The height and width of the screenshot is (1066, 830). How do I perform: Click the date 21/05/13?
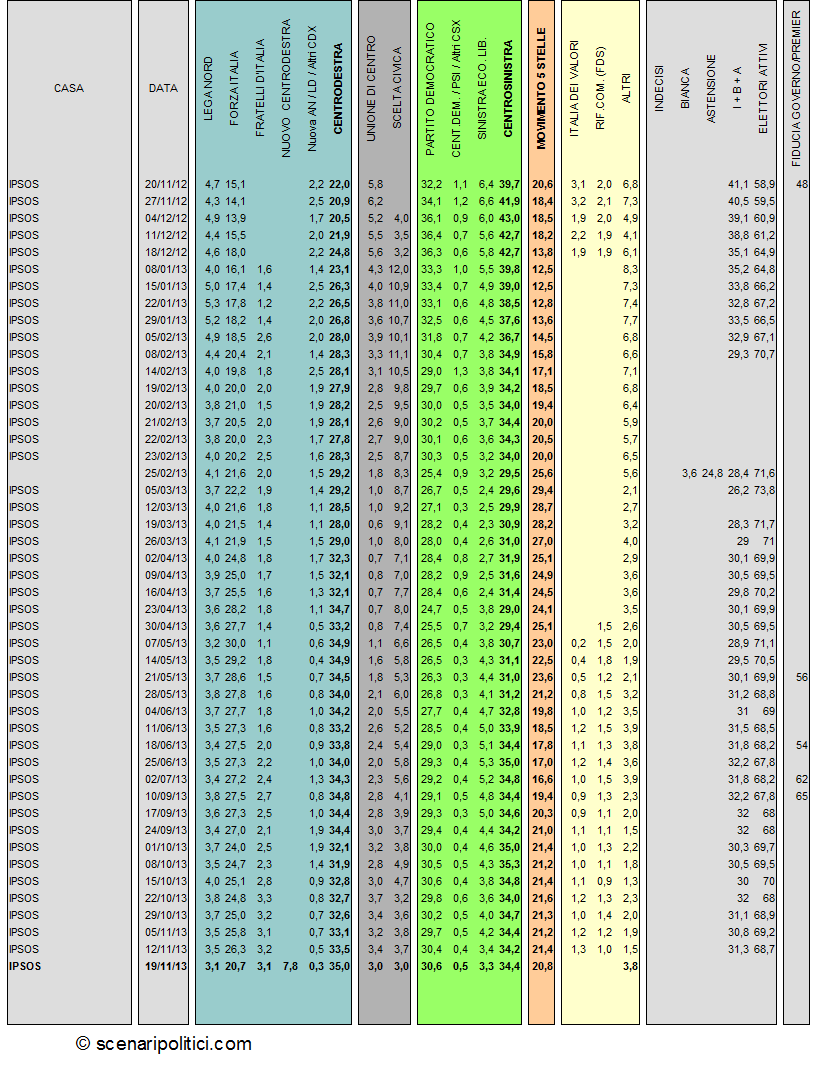pyautogui.click(x=166, y=677)
